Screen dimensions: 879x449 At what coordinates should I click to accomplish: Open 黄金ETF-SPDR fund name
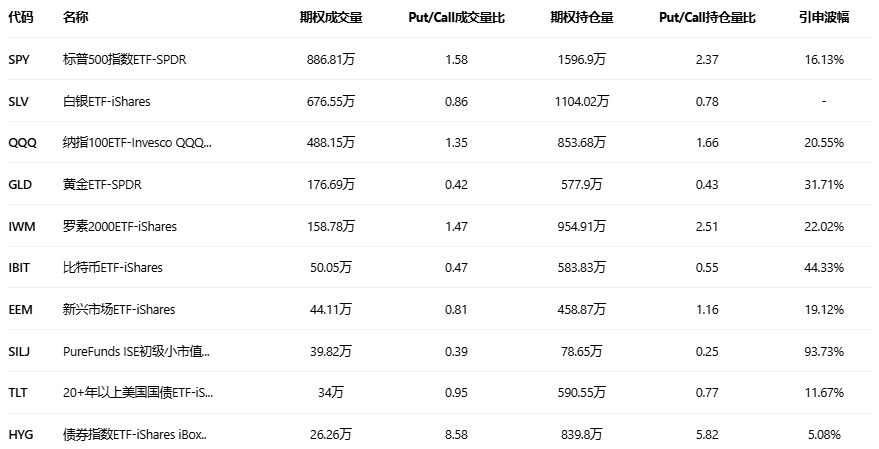(x=104, y=185)
